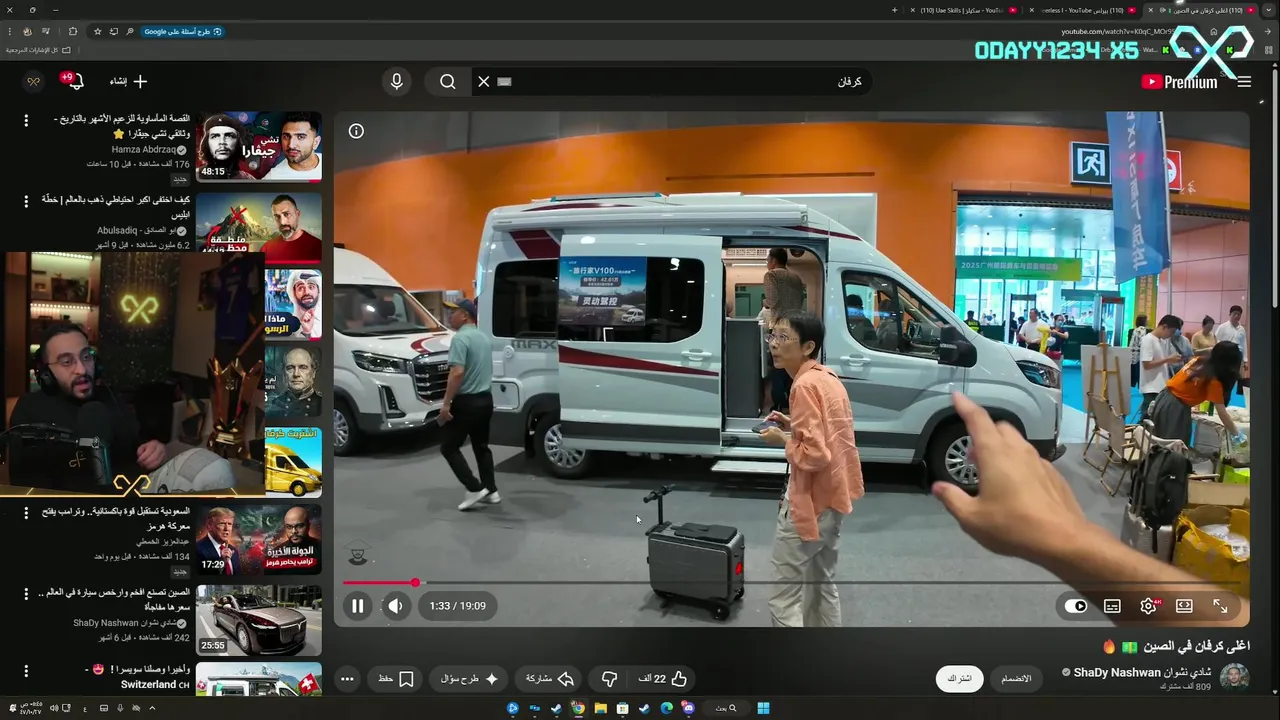Toggle the autoplay switch in the player

(1076, 606)
